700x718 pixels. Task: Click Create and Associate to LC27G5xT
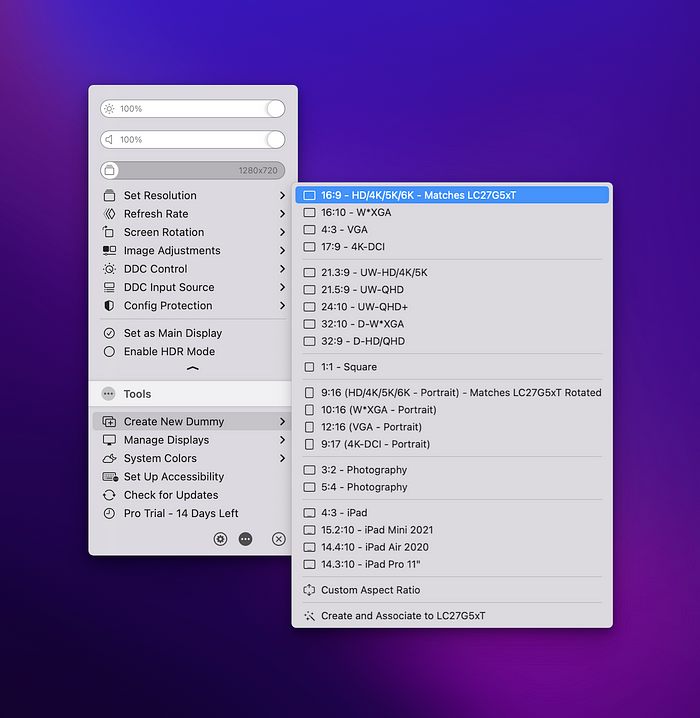click(x=452, y=616)
